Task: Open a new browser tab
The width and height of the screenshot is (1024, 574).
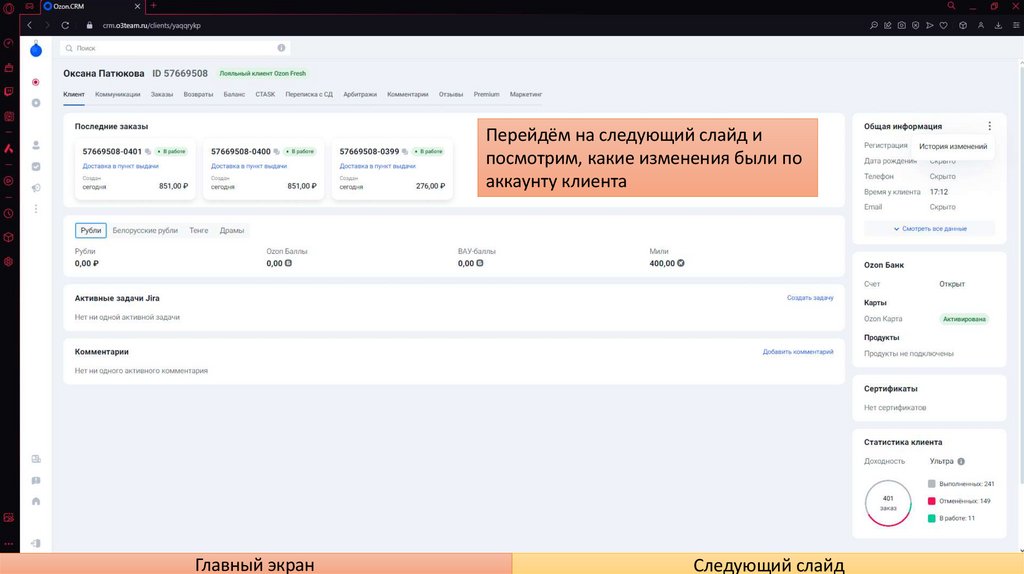Action: pos(153,6)
